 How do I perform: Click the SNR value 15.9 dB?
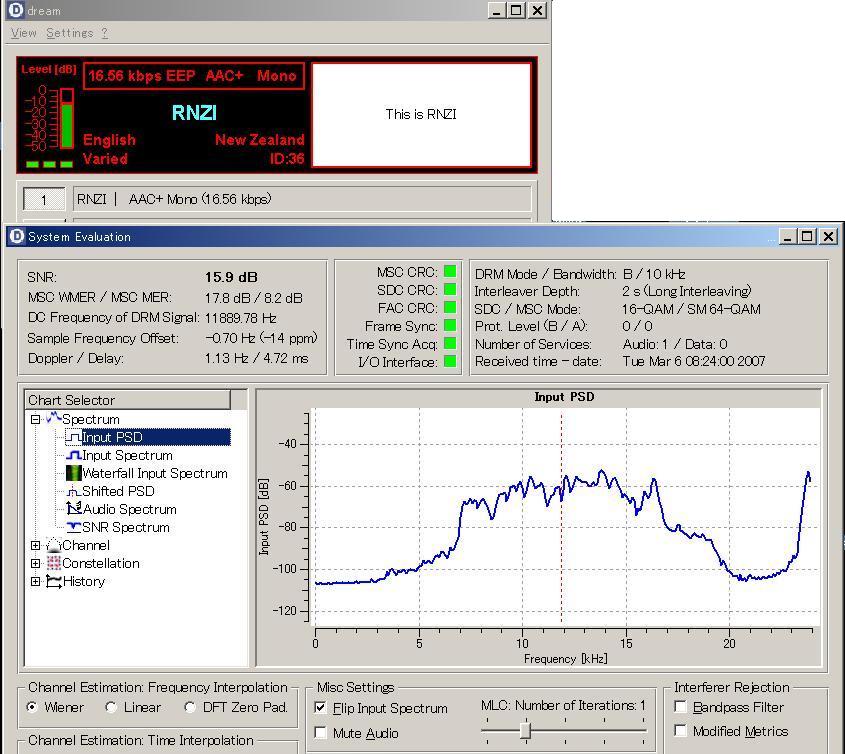pyautogui.click(x=231, y=277)
